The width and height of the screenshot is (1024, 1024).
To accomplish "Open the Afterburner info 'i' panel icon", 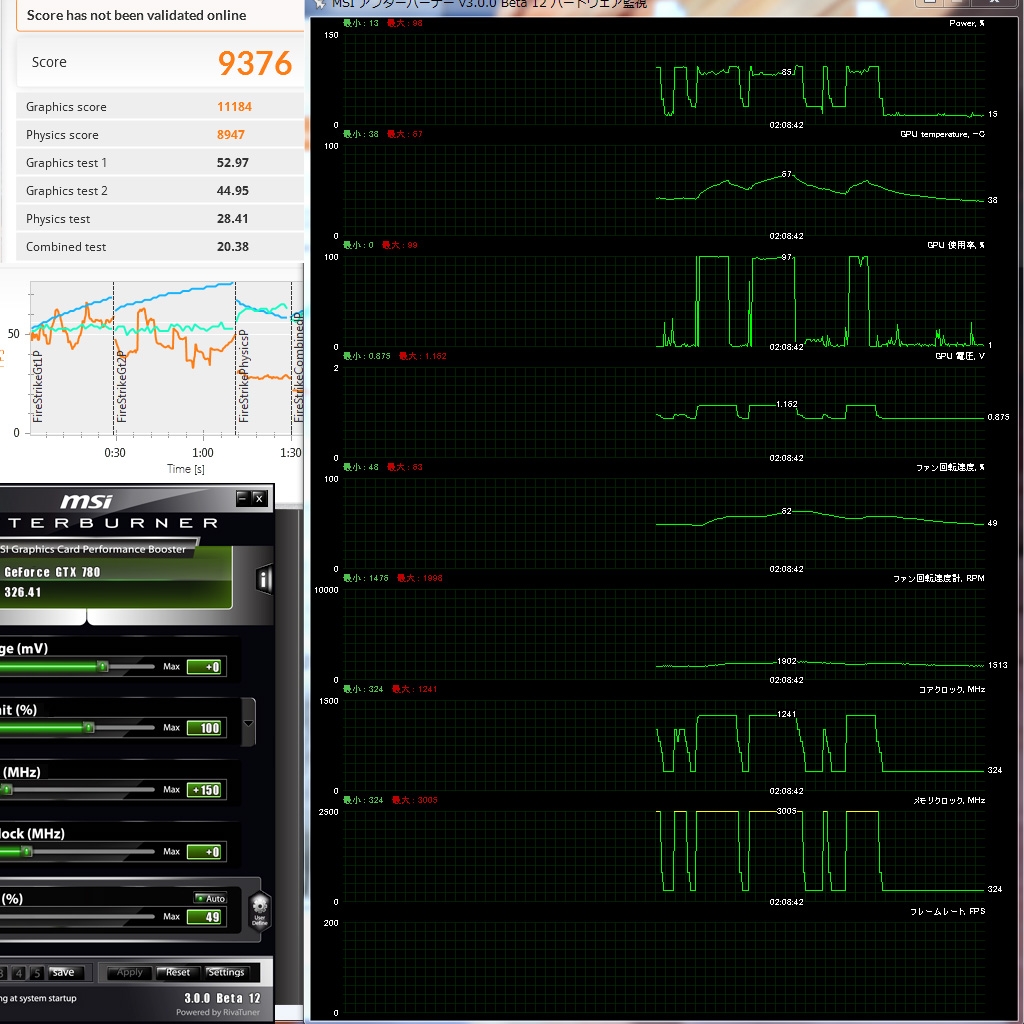I will tap(264, 579).
